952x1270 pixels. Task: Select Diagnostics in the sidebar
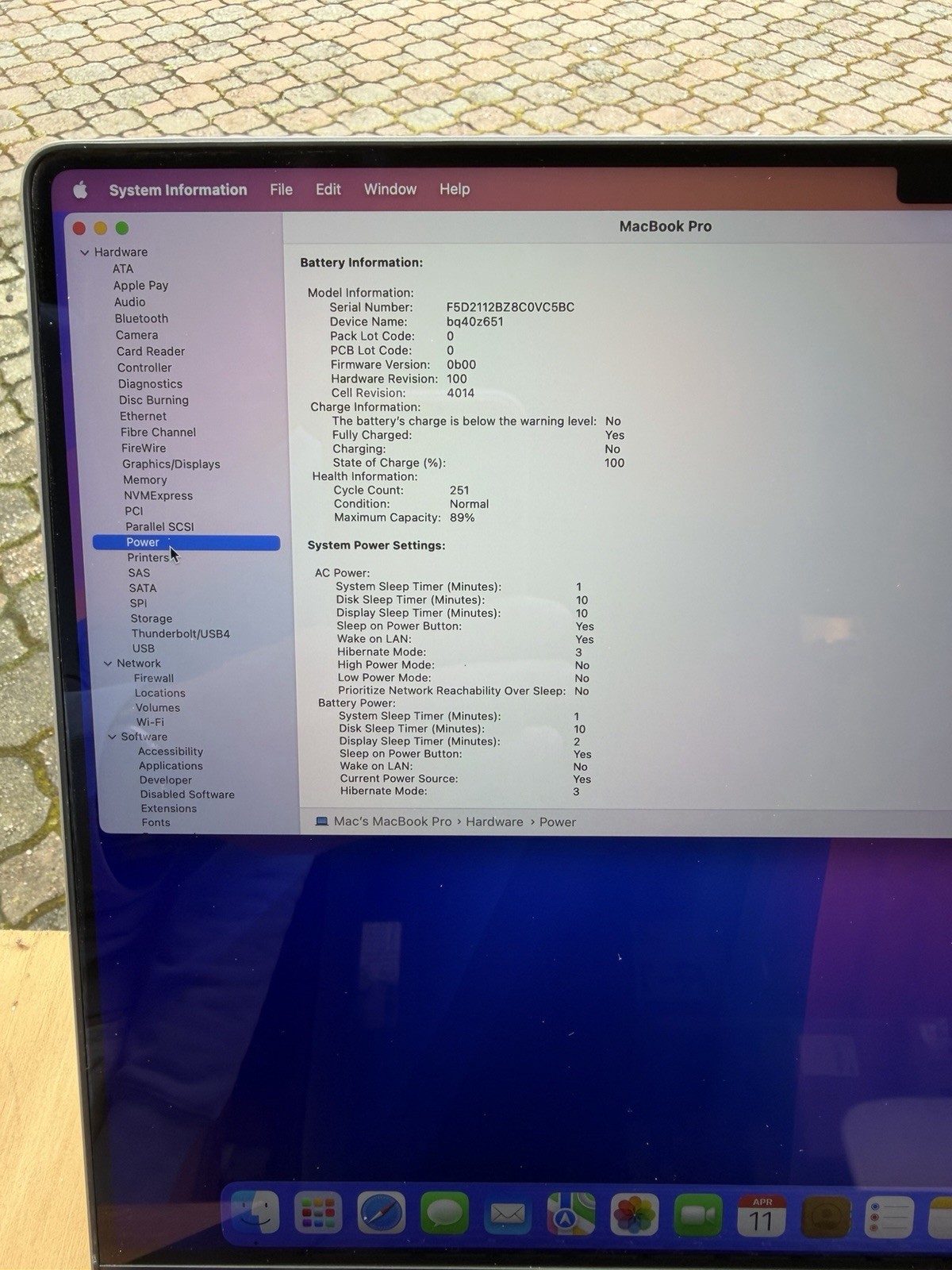(150, 383)
